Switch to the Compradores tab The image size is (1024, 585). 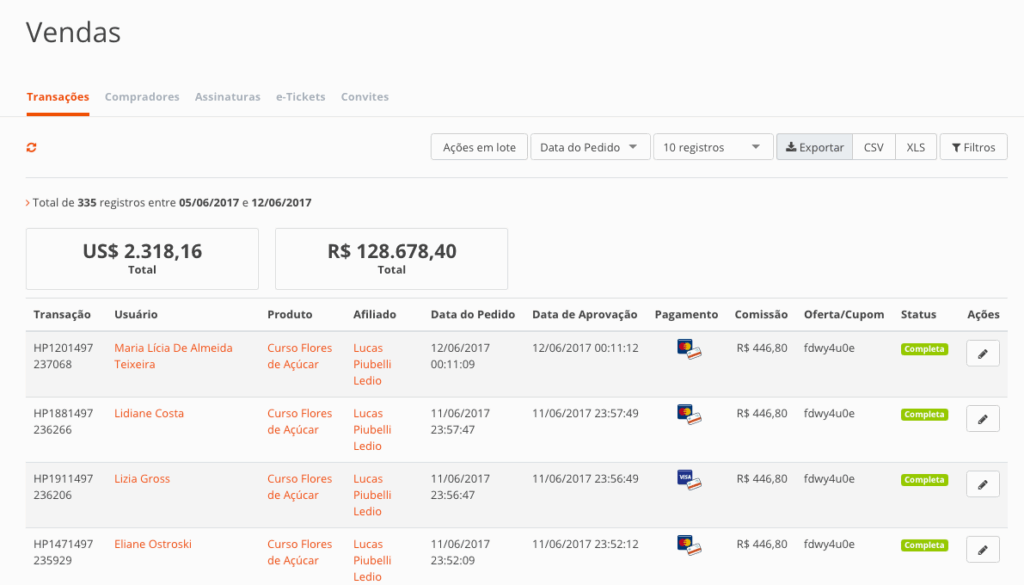coord(142,97)
